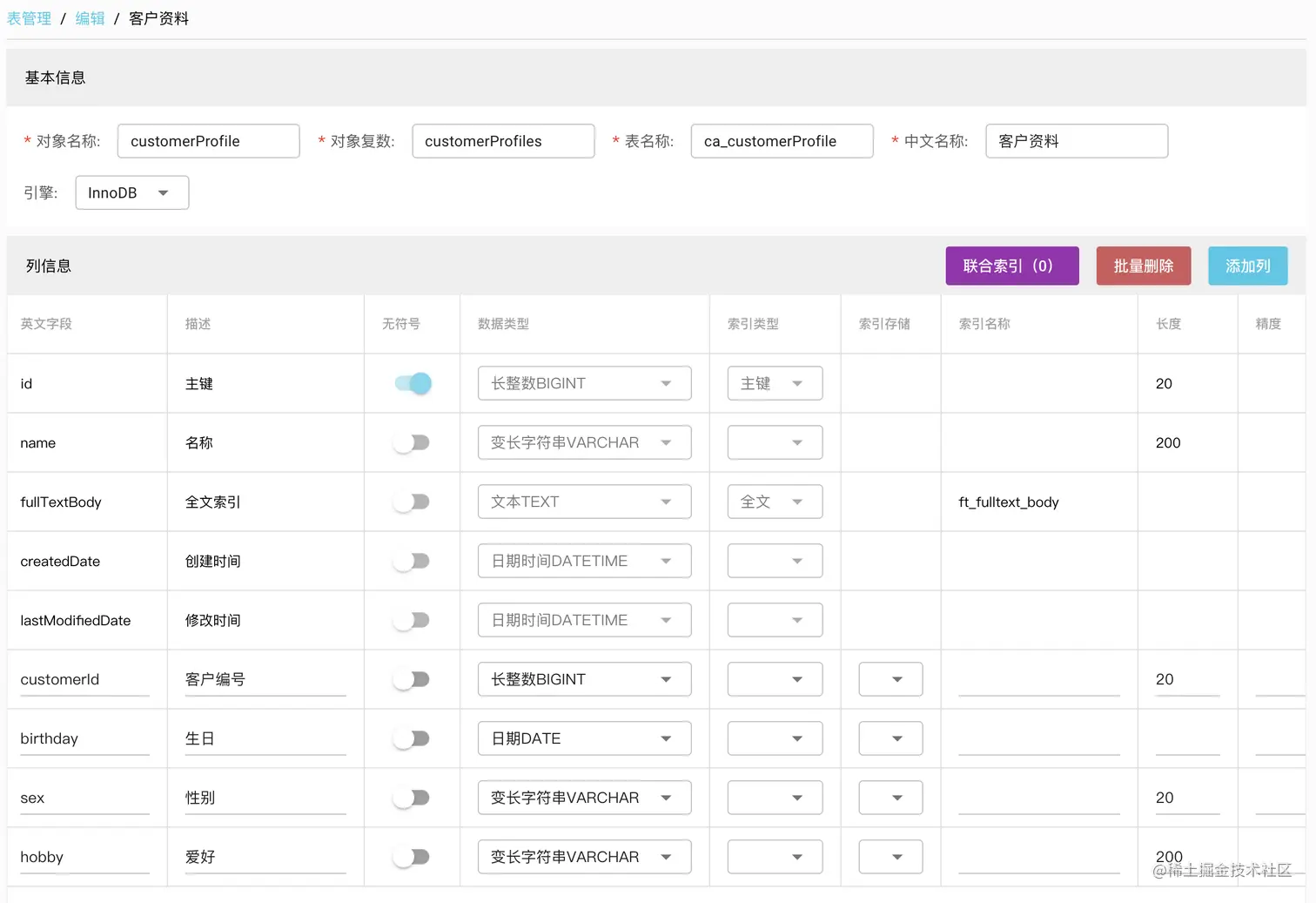Click the 编辑 breadcrumb link

pyautogui.click(x=90, y=17)
